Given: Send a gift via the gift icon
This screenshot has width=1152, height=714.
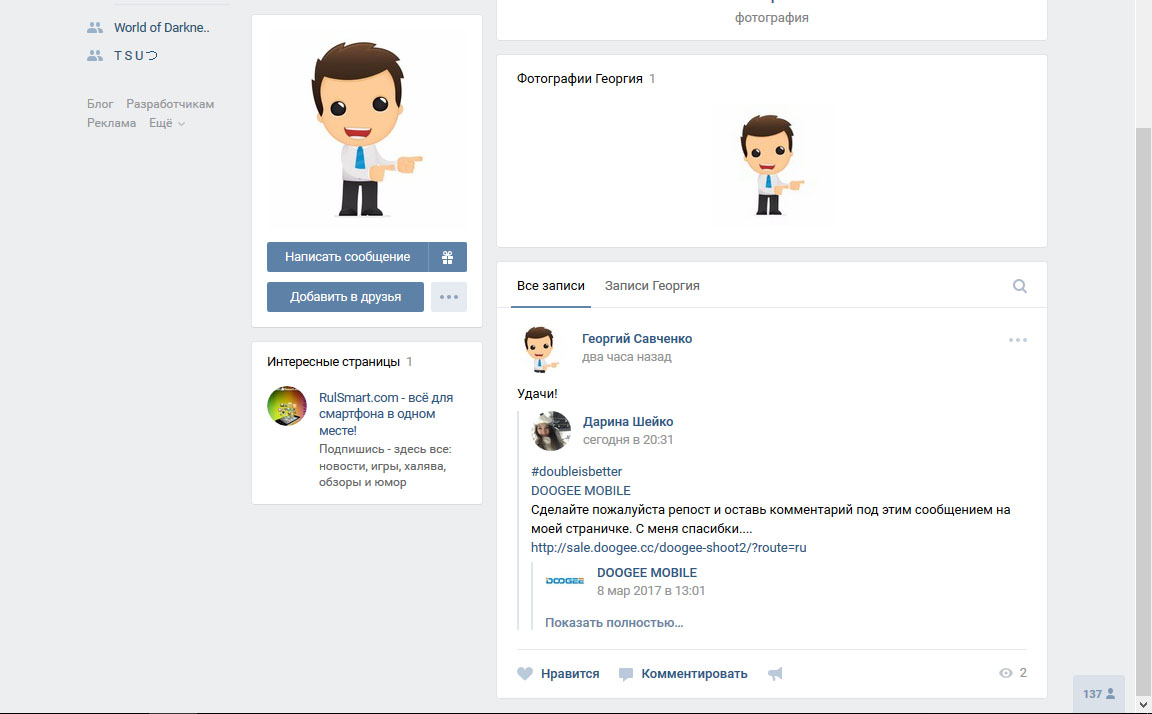Looking at the screenshot, I should 447,257.
